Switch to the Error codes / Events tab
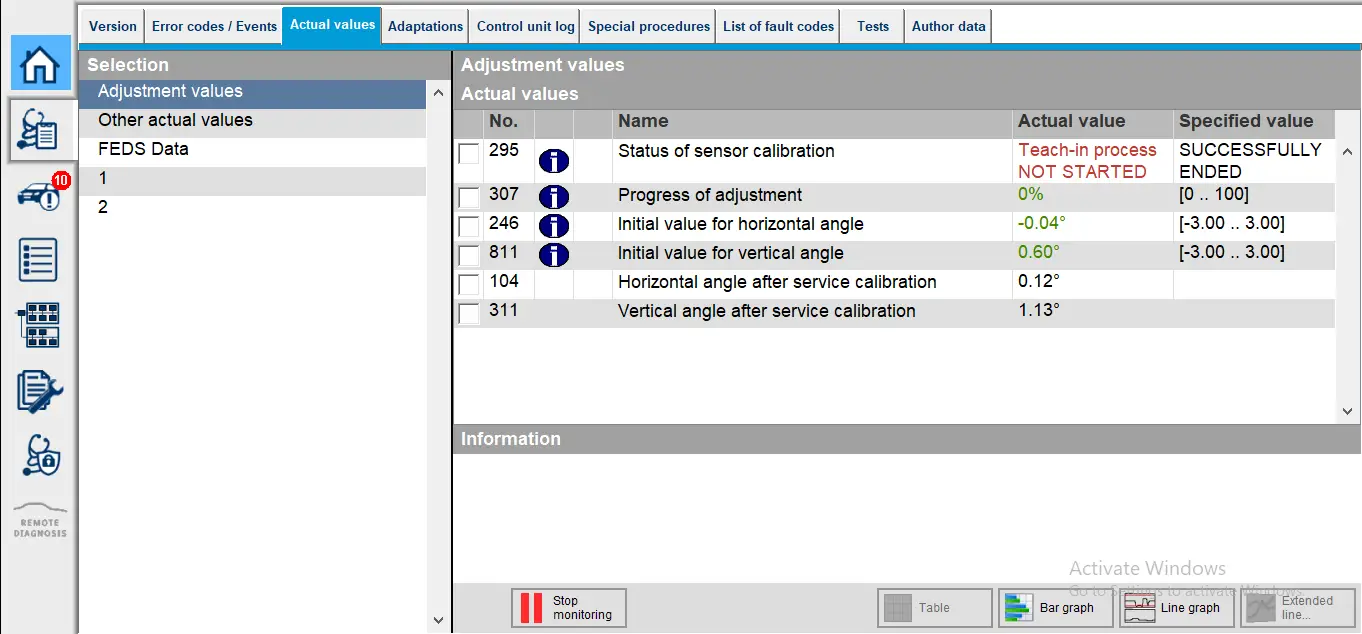Image resolution: width=1362 pixels, height=634 pixels. point(214,26)
